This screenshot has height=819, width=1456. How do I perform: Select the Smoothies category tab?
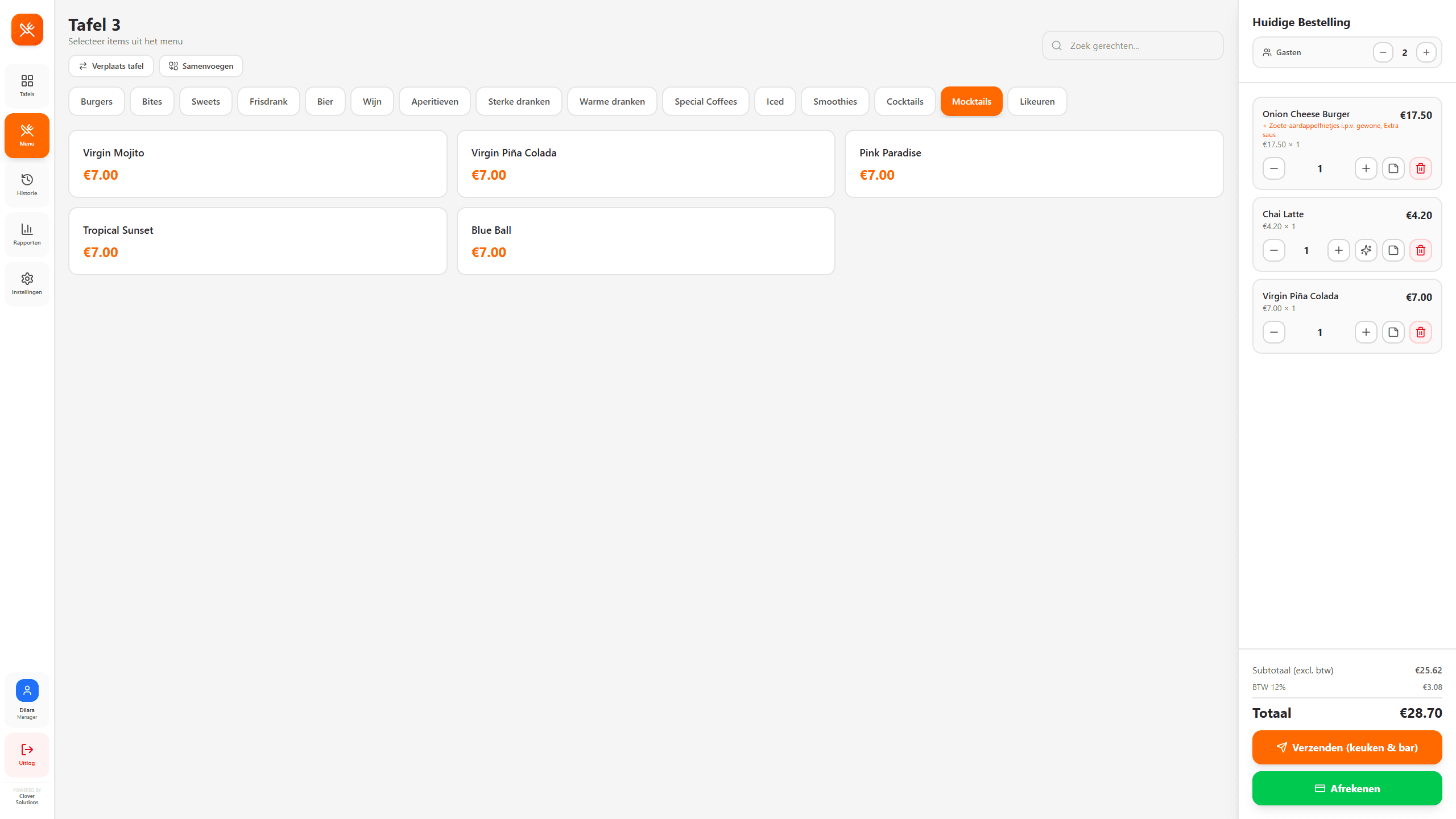click(x=835, y=101)
